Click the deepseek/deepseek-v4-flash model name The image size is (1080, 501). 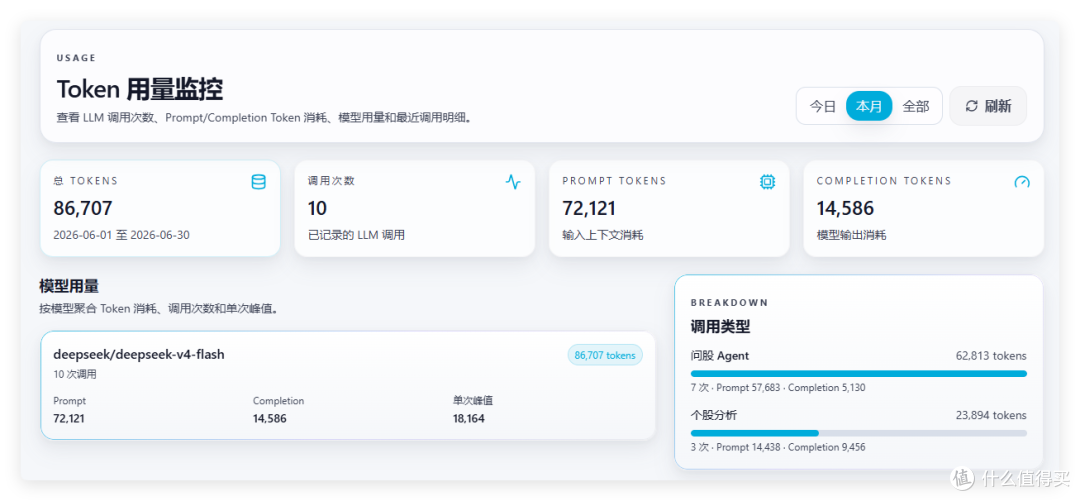pyautogui.click(x=139, y=354)
